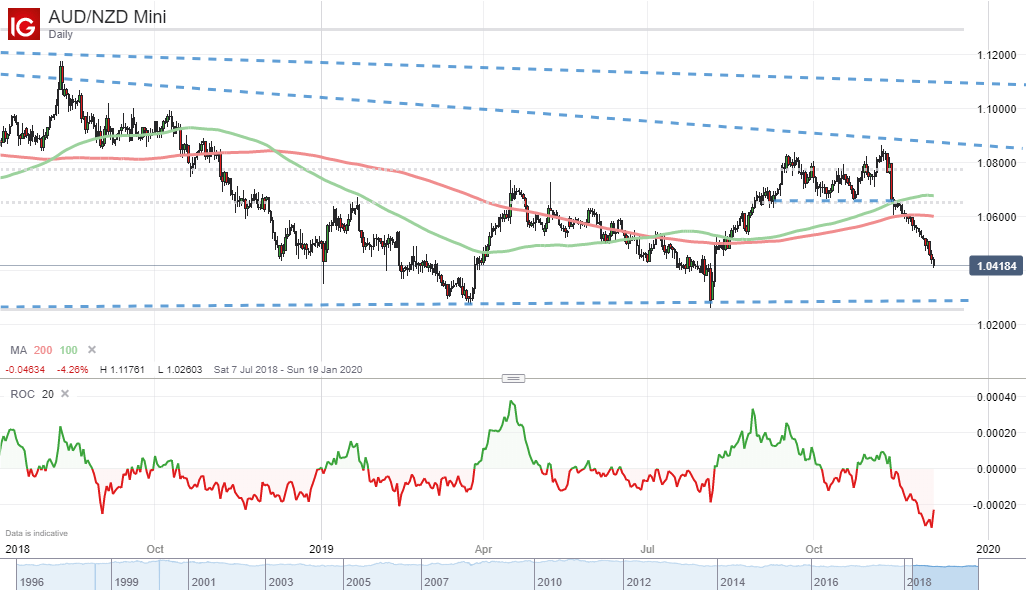Image resolution: width=1026 pixels, height=590 pixels.
Task: Click the 0.00000 ROC axis label
Action: point(997,469)
